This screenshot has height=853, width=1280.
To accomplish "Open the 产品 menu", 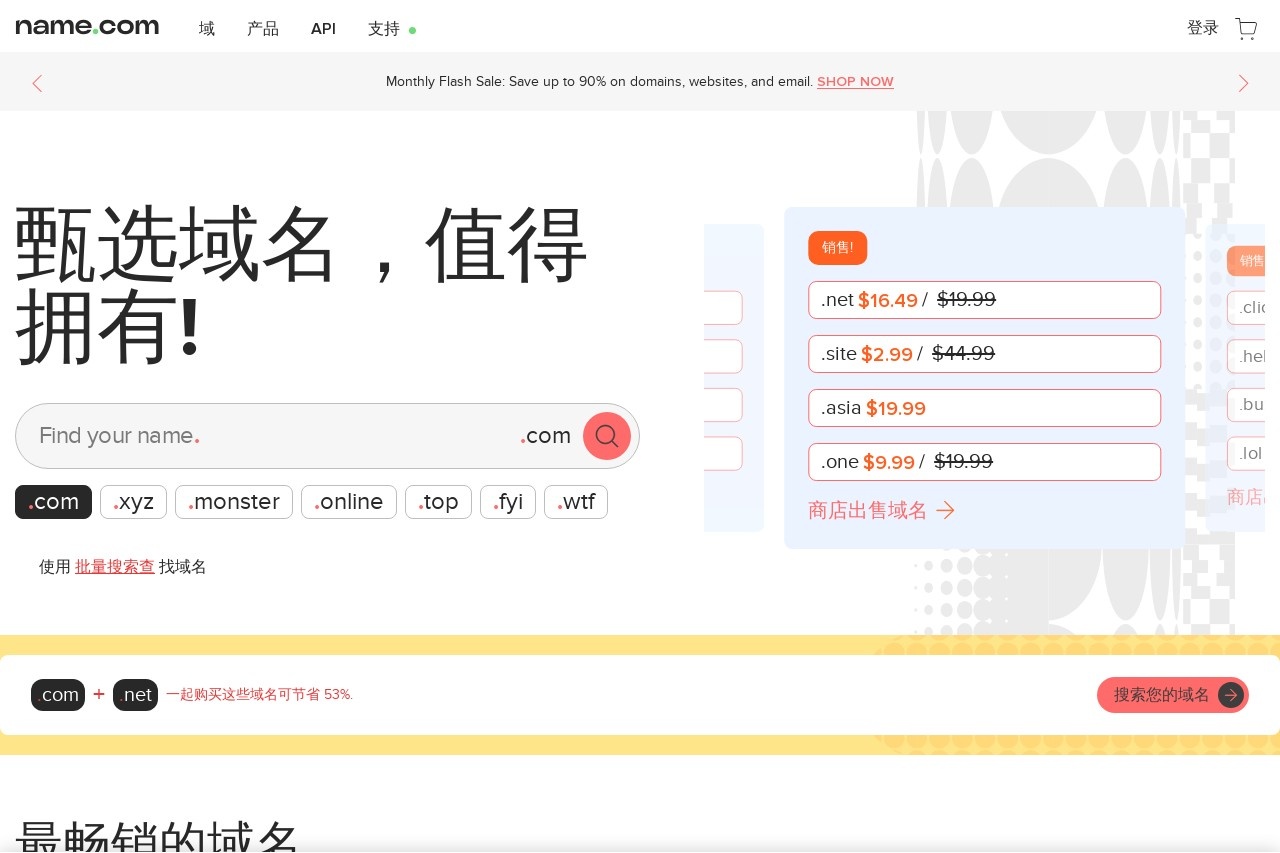I will pyautogui.click(x=263, y=29).
